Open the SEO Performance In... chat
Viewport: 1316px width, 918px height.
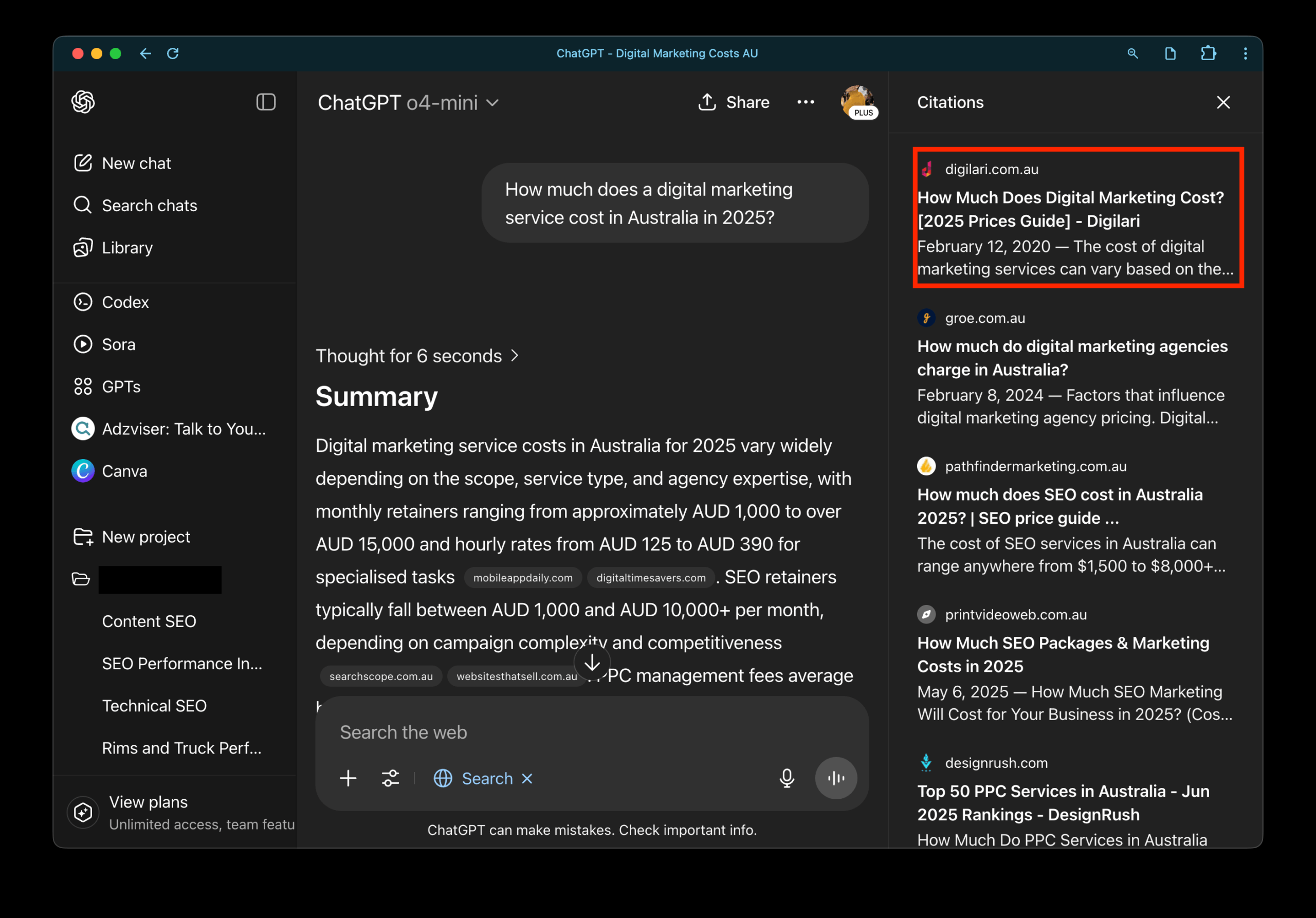click(182, 664)
